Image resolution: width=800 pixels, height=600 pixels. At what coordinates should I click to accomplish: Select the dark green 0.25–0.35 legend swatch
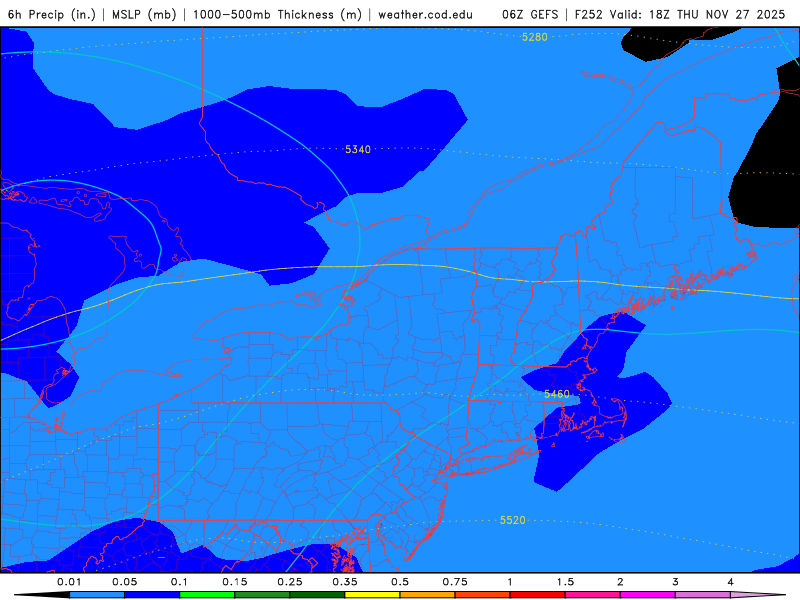tap(317, 595)
